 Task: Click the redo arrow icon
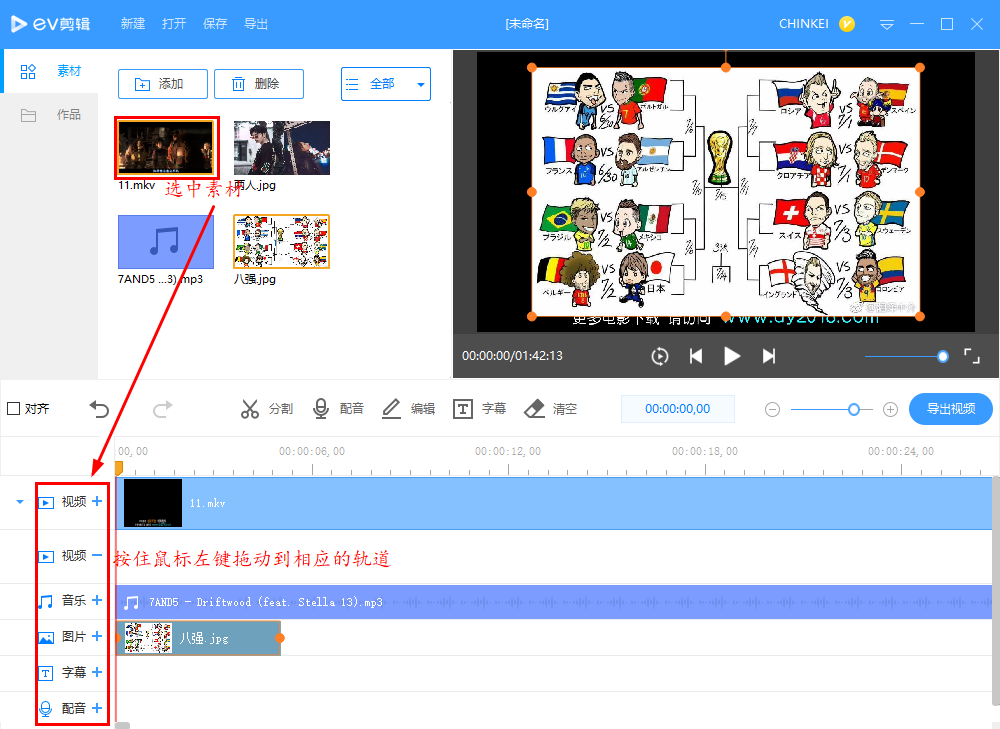pos(163,409)
